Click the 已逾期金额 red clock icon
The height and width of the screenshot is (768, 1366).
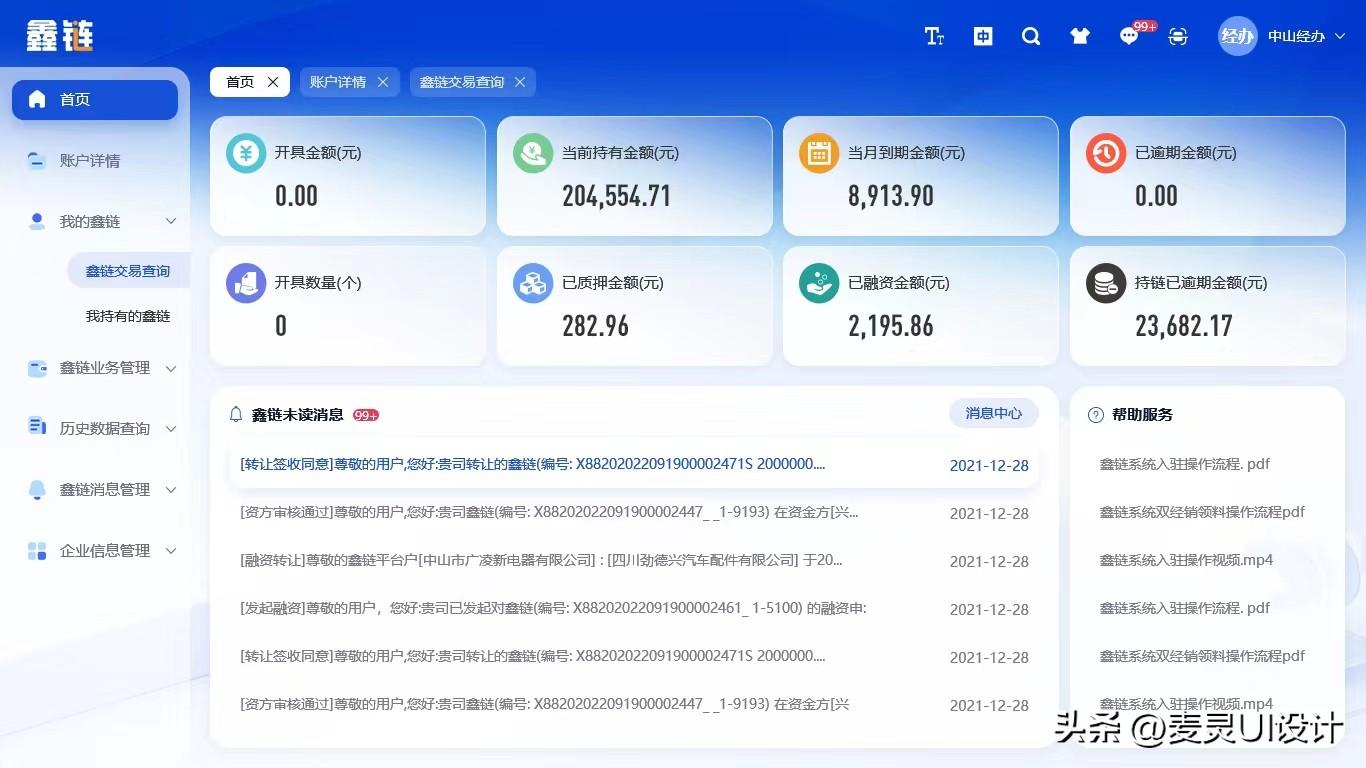[1106, 153]
